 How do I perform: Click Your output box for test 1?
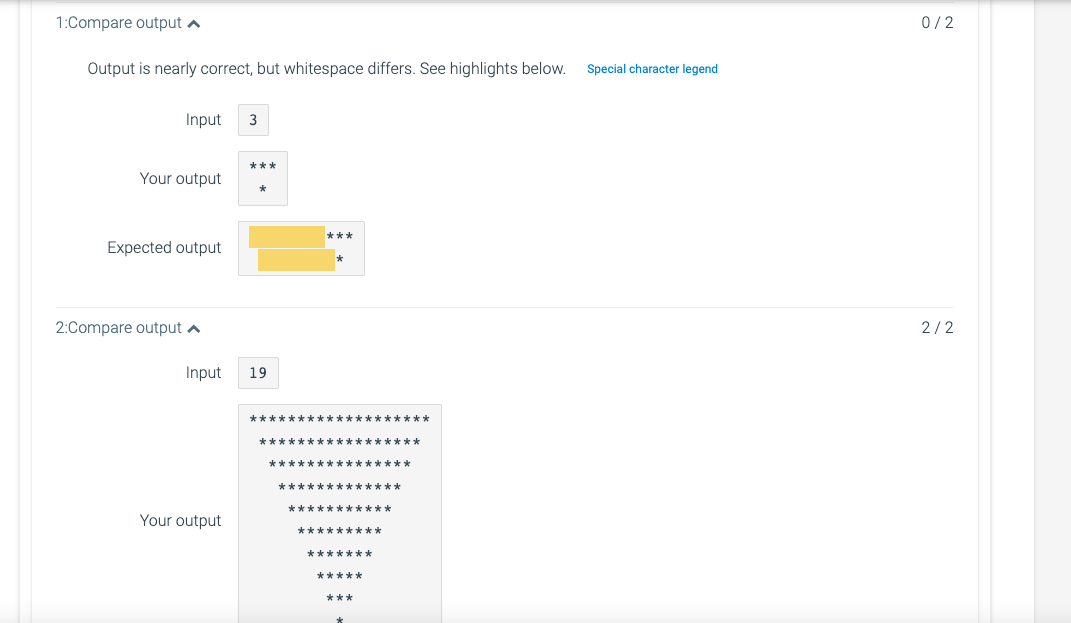262,178
